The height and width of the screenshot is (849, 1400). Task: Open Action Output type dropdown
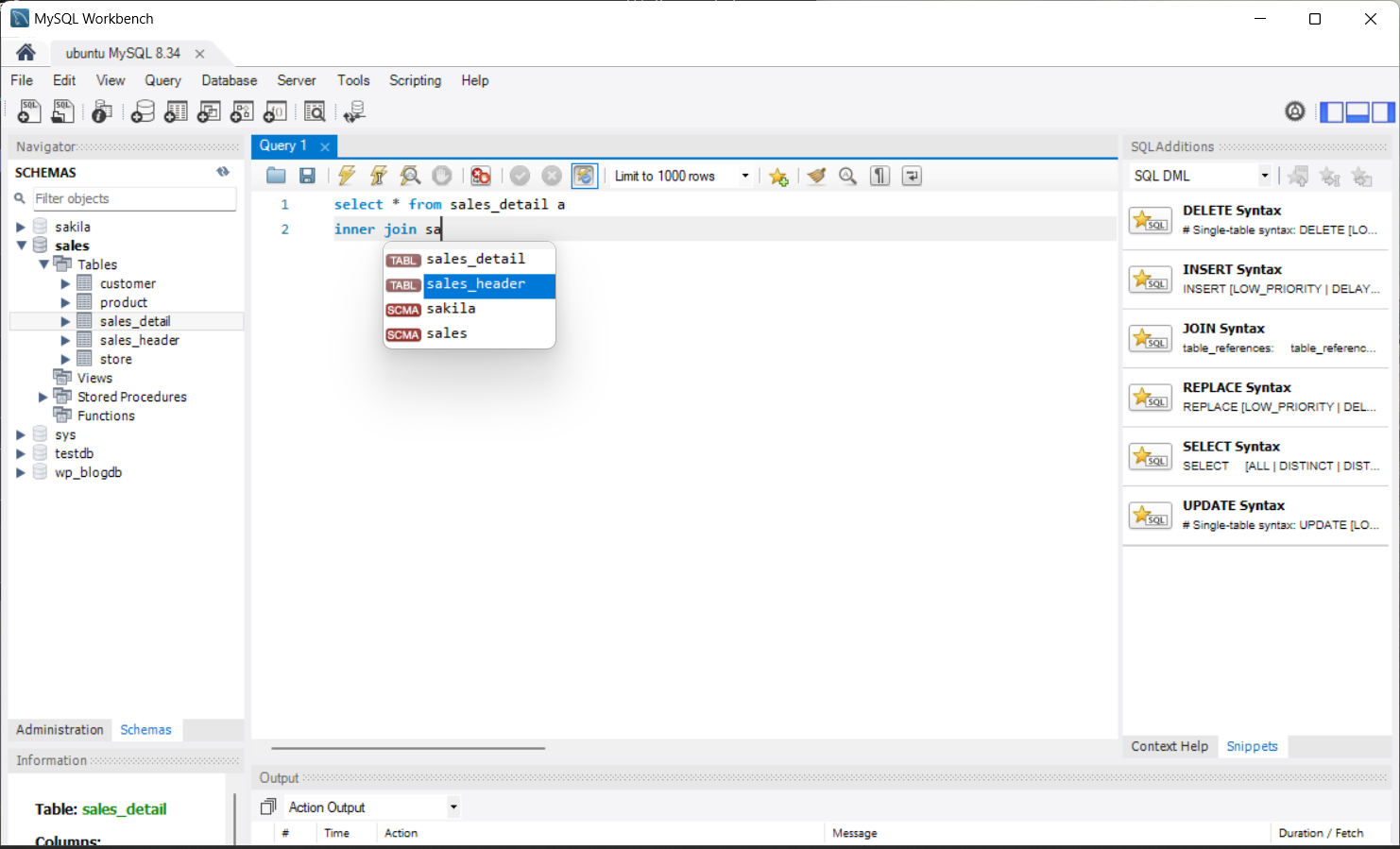pyautogui.click(x=372, y=807)
